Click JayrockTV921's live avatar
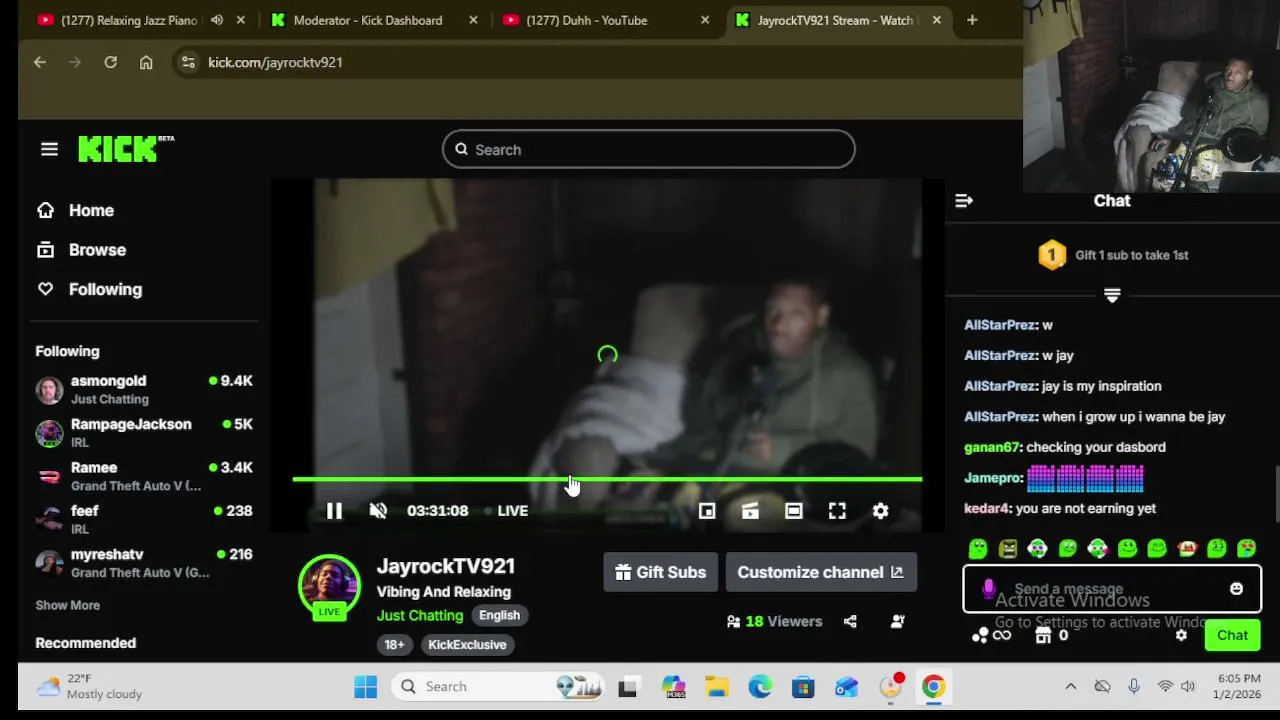Viewport: 1280px width, 720px height. pos(329,586)
